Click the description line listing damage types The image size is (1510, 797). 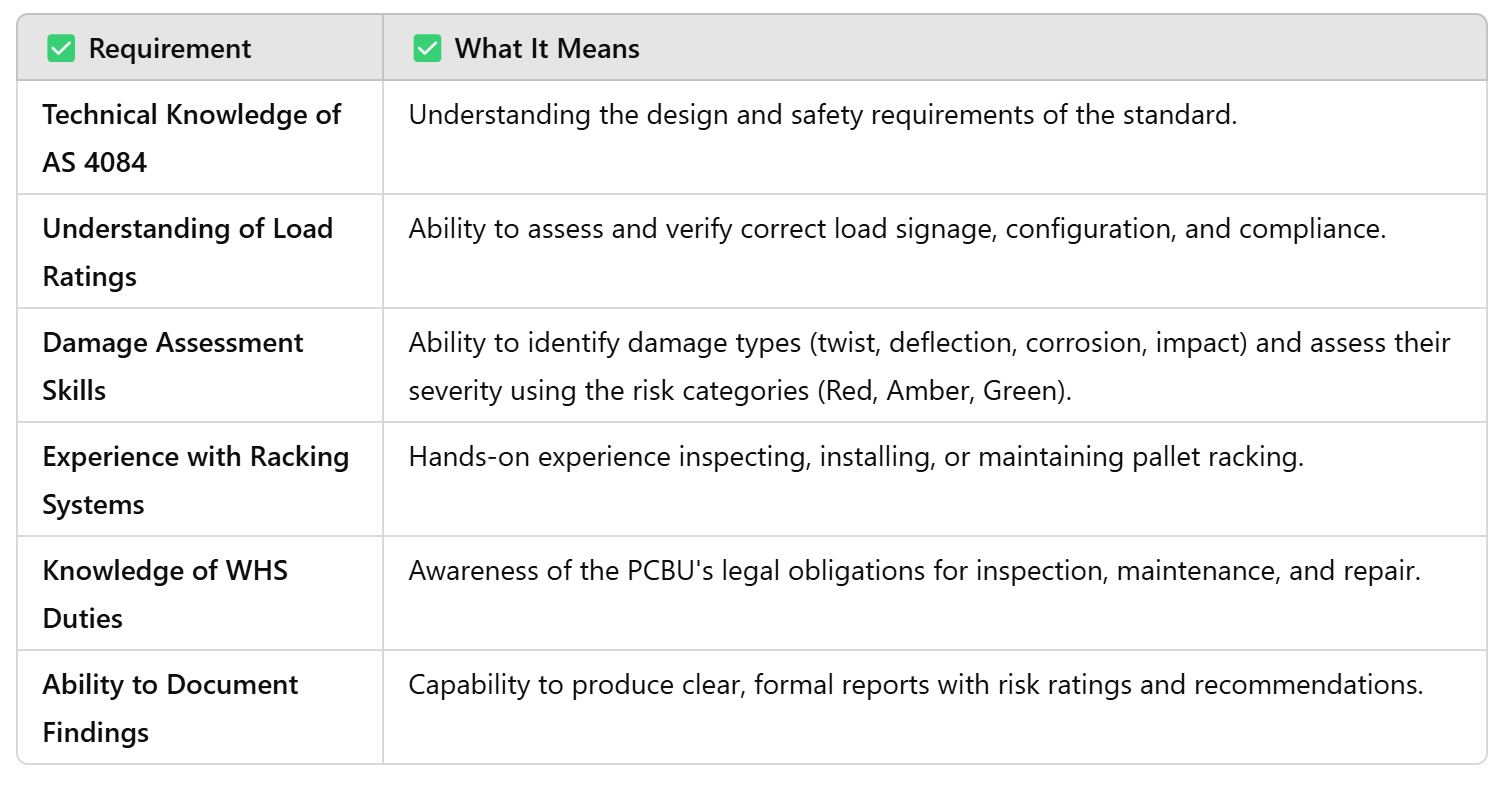click(x=928, y=343)
